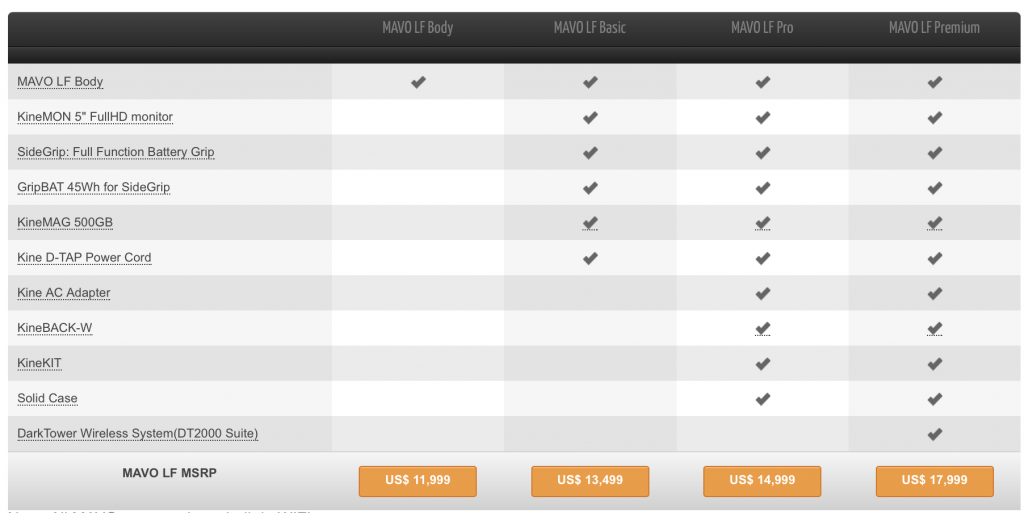The width and height of the screenshot is (1024, 513).
Task: Open DarkTower Wireless System(DT2000 Suite) link
Action: pyautogui.click(x=138, y=433)
